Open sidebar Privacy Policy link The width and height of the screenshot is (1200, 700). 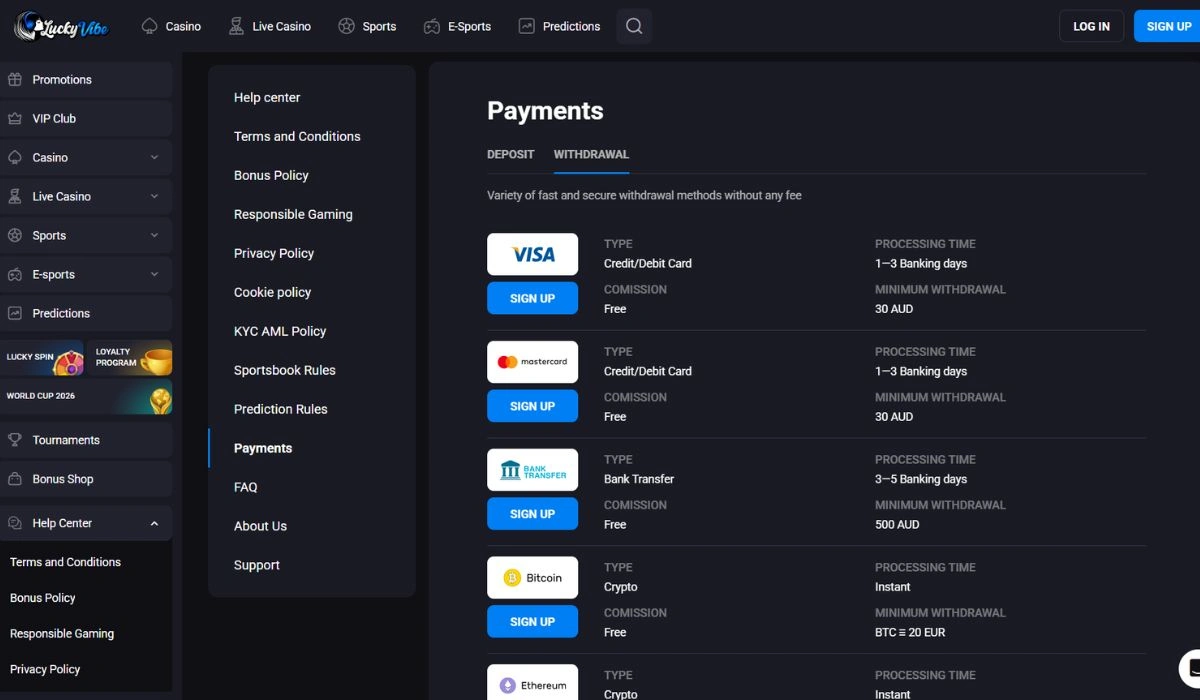[45, 669]
